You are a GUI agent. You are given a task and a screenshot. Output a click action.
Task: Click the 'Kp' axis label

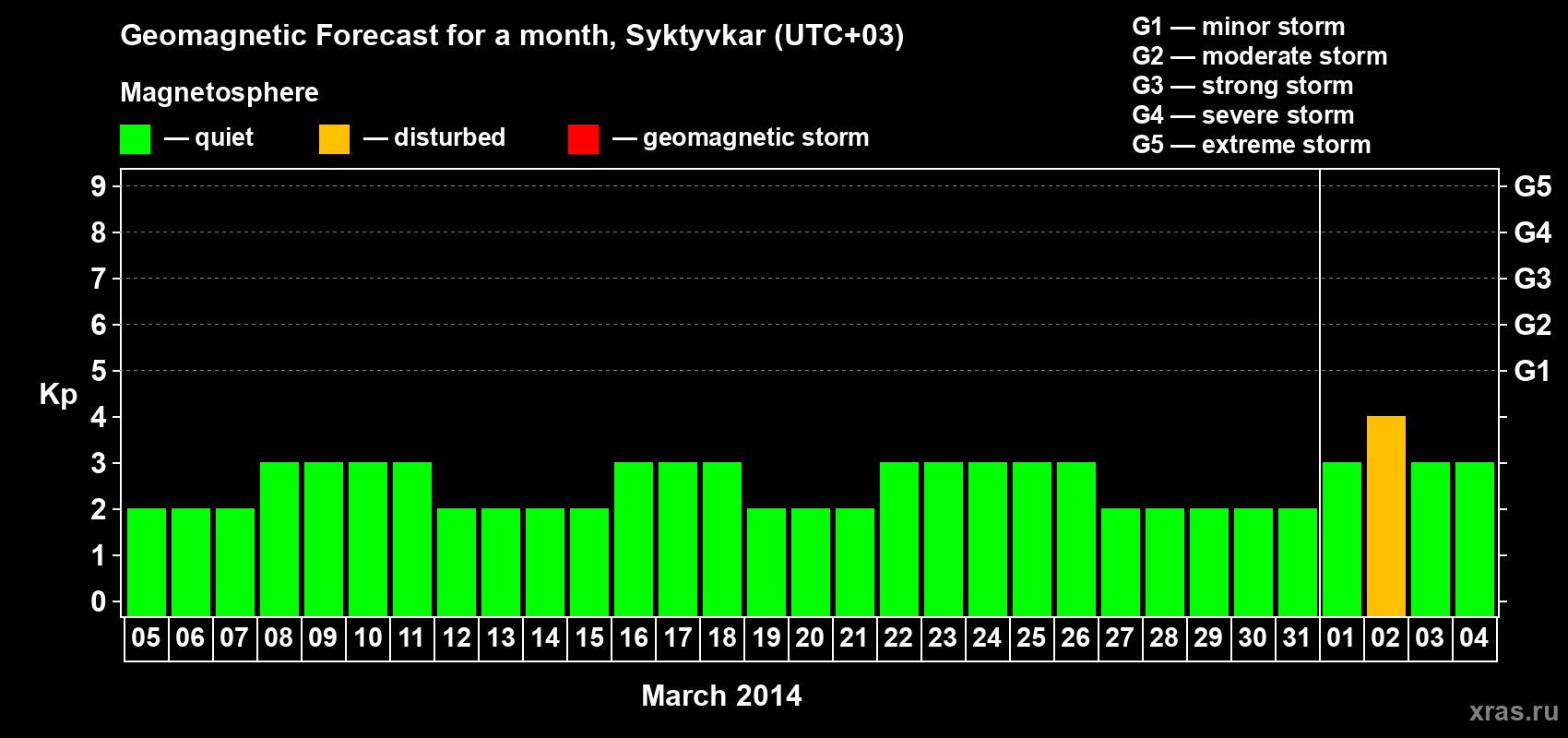tap(58, 395)
